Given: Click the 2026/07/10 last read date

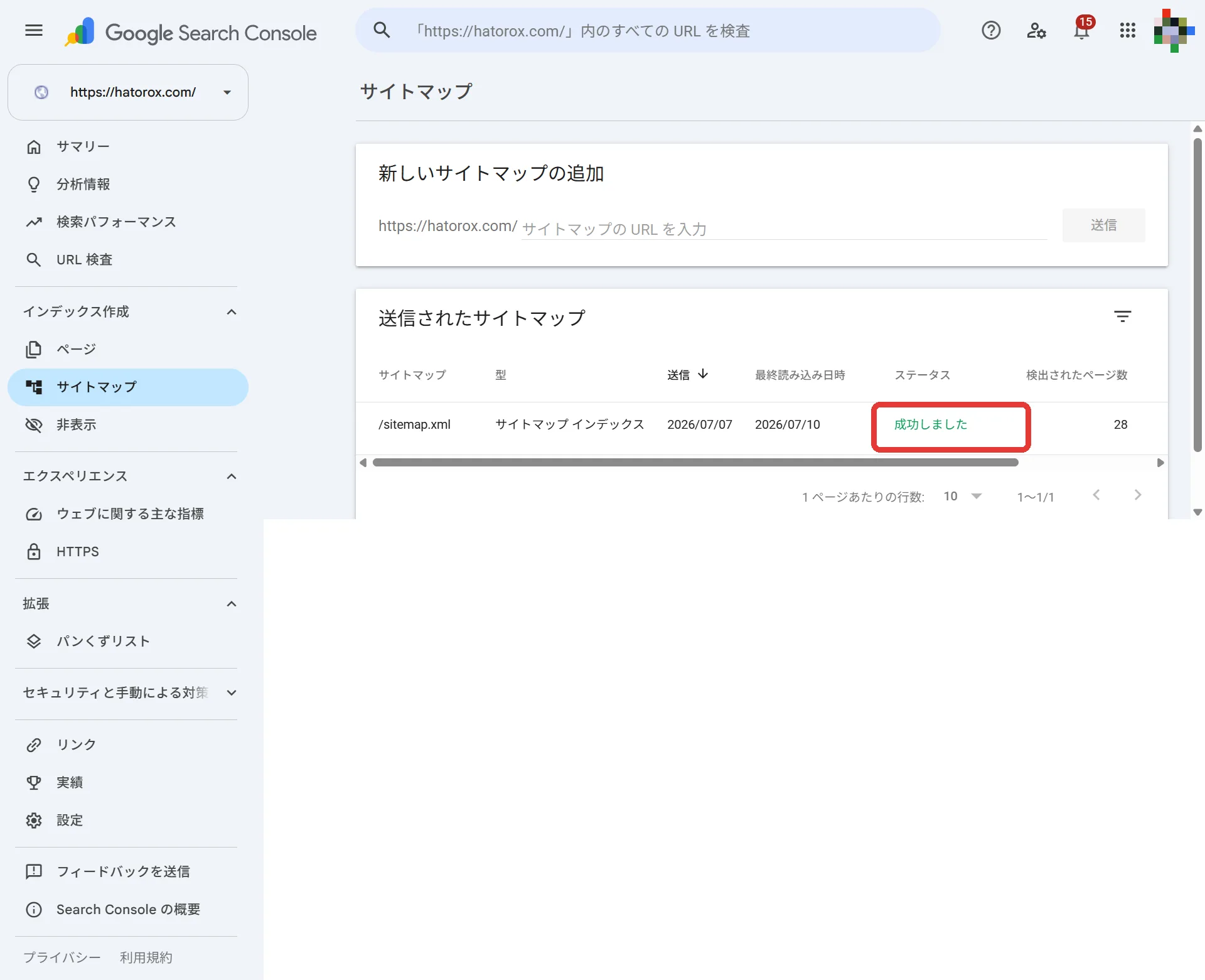Looking at the screenshot, I should (x=787, y=424).
